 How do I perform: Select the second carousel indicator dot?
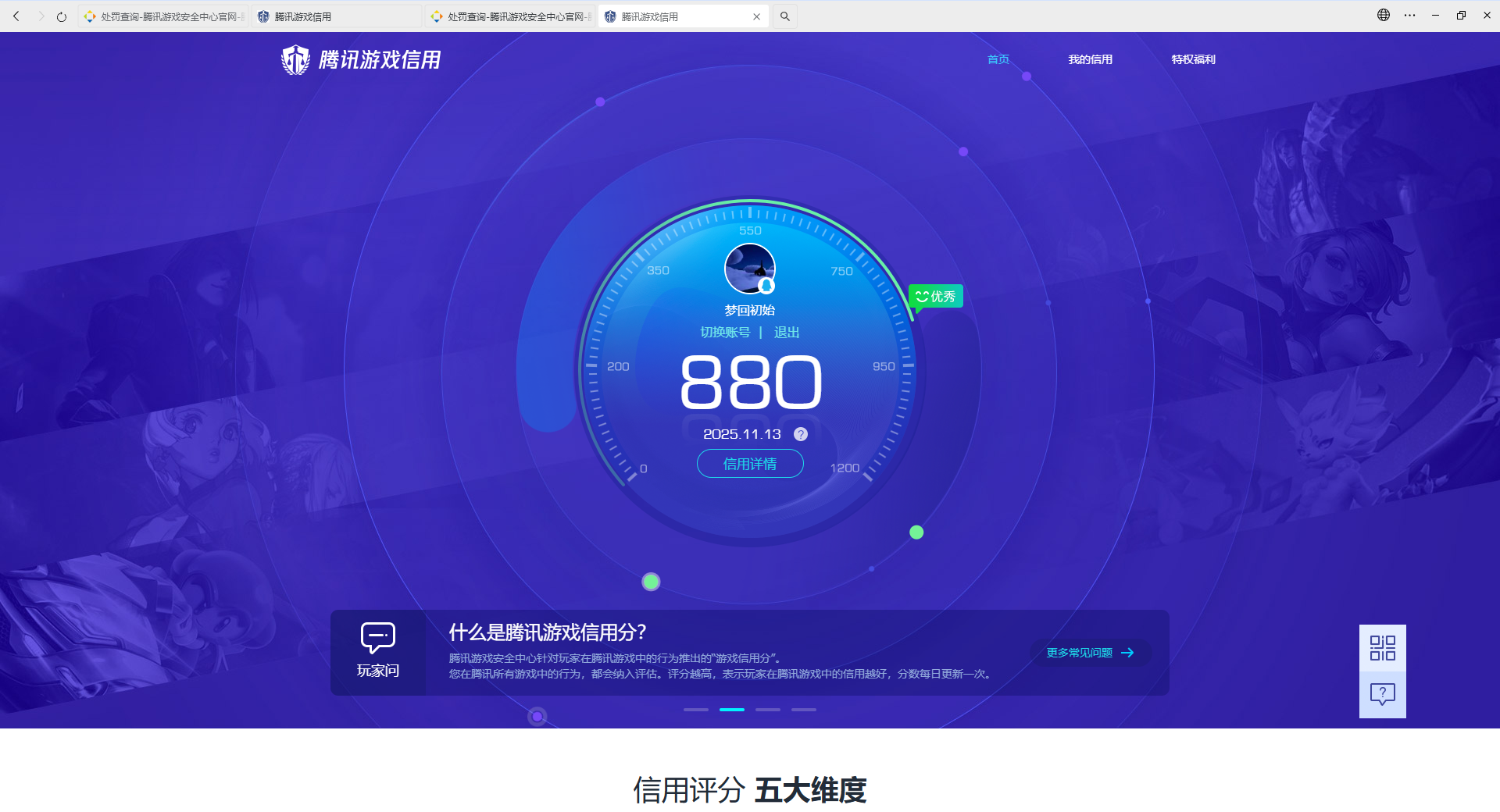[732, 710]
